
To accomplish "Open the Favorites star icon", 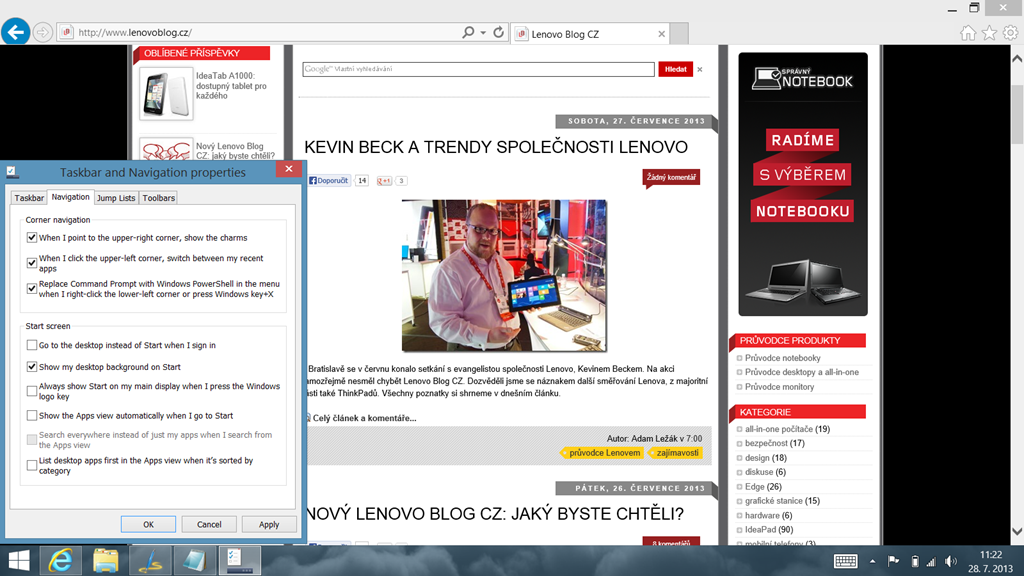I will click(x=989, y=32).
